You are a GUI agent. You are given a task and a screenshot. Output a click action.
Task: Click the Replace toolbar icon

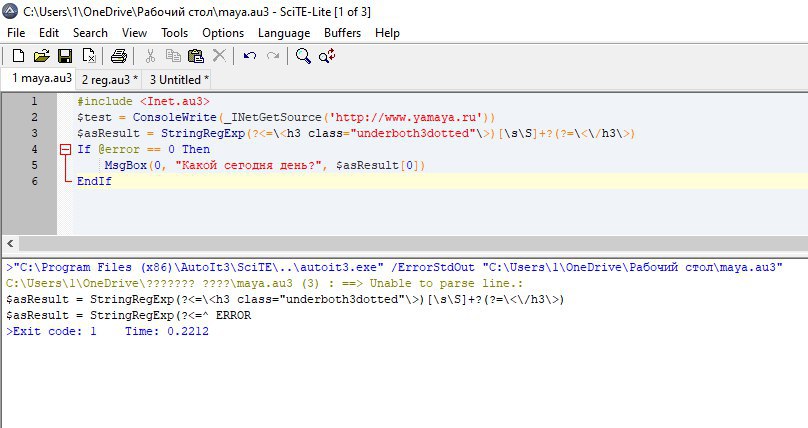pos(327,56)
